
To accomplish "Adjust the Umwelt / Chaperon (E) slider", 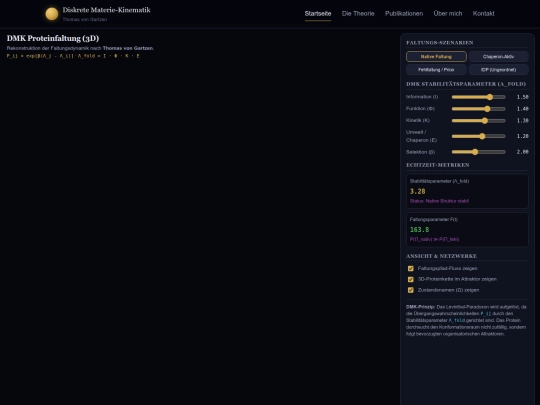I will (479, 136).
